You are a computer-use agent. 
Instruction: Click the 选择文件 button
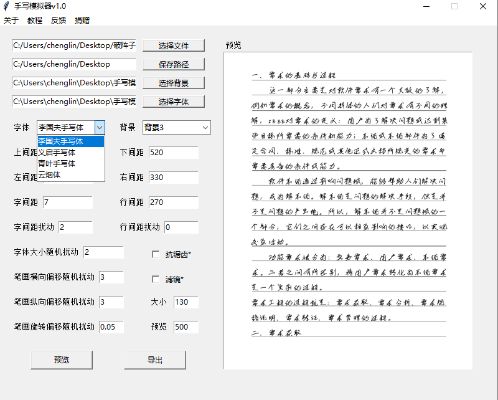(174, 45)
